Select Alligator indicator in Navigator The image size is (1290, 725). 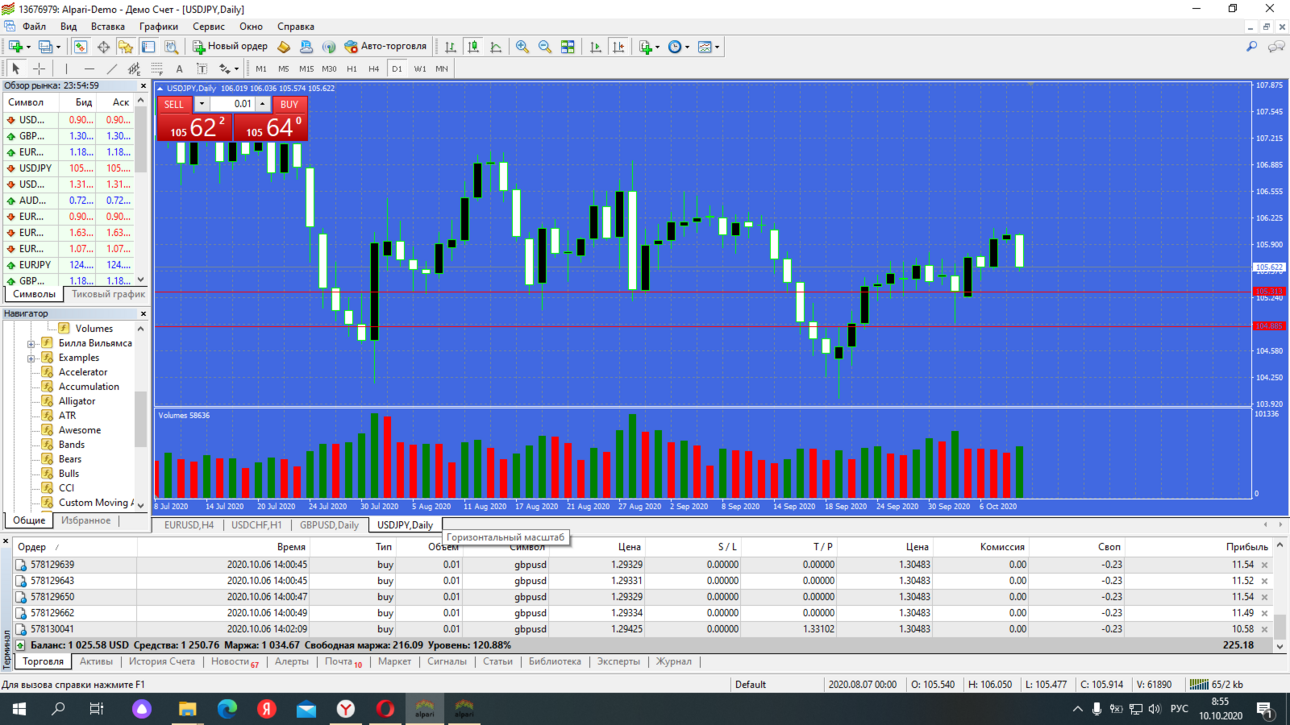pos(77,401)
